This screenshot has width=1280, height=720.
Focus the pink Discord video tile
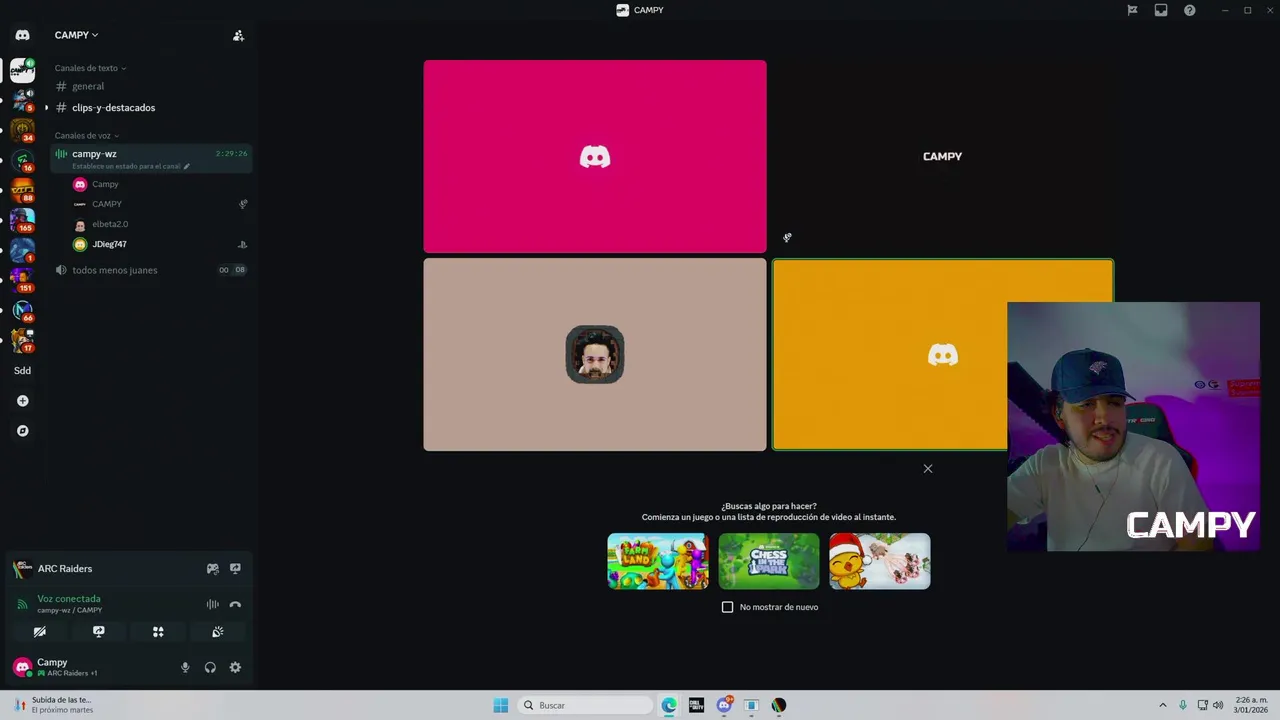pos(595,156)
